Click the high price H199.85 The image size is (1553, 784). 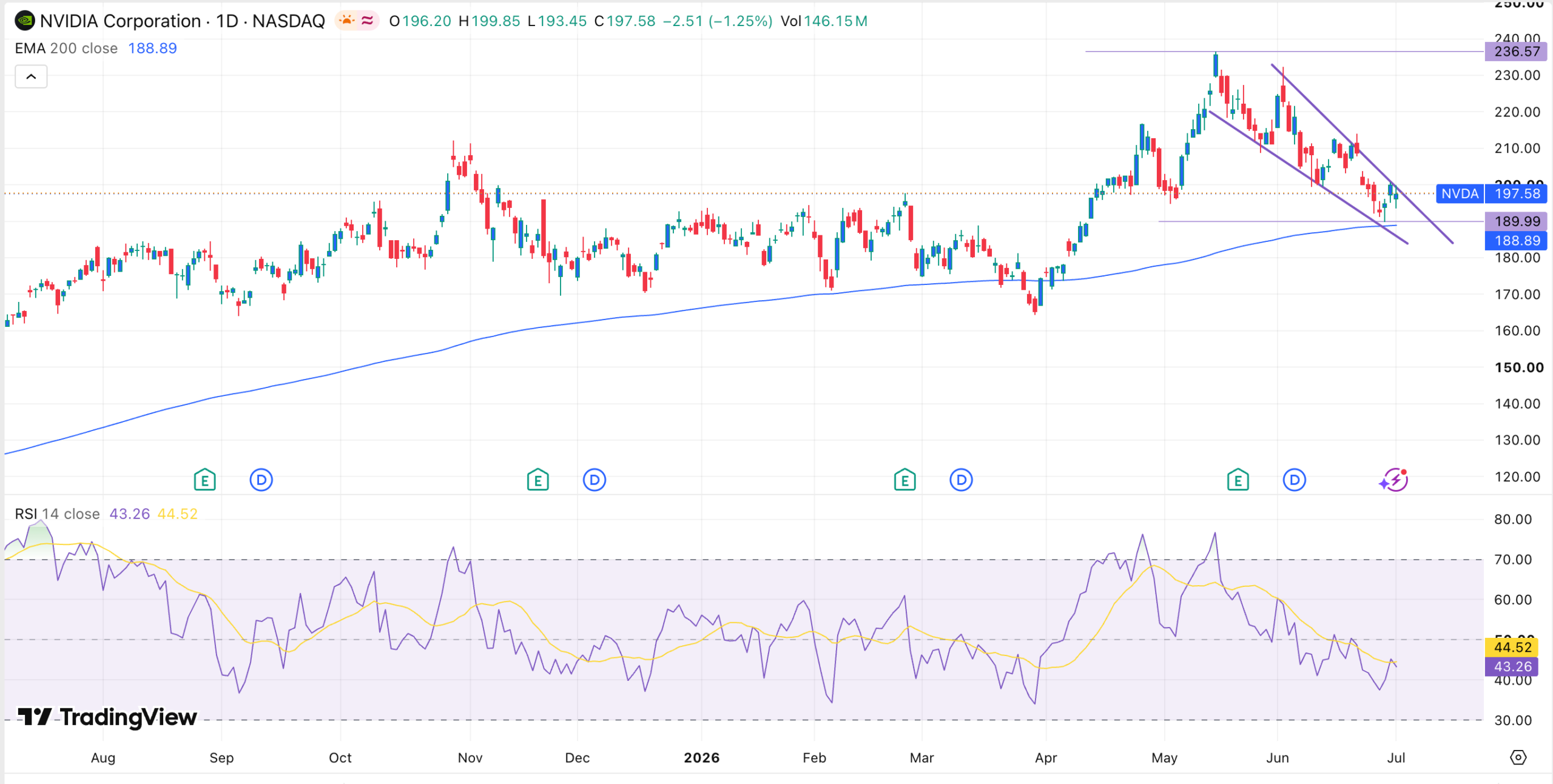[x=489, y=21]
